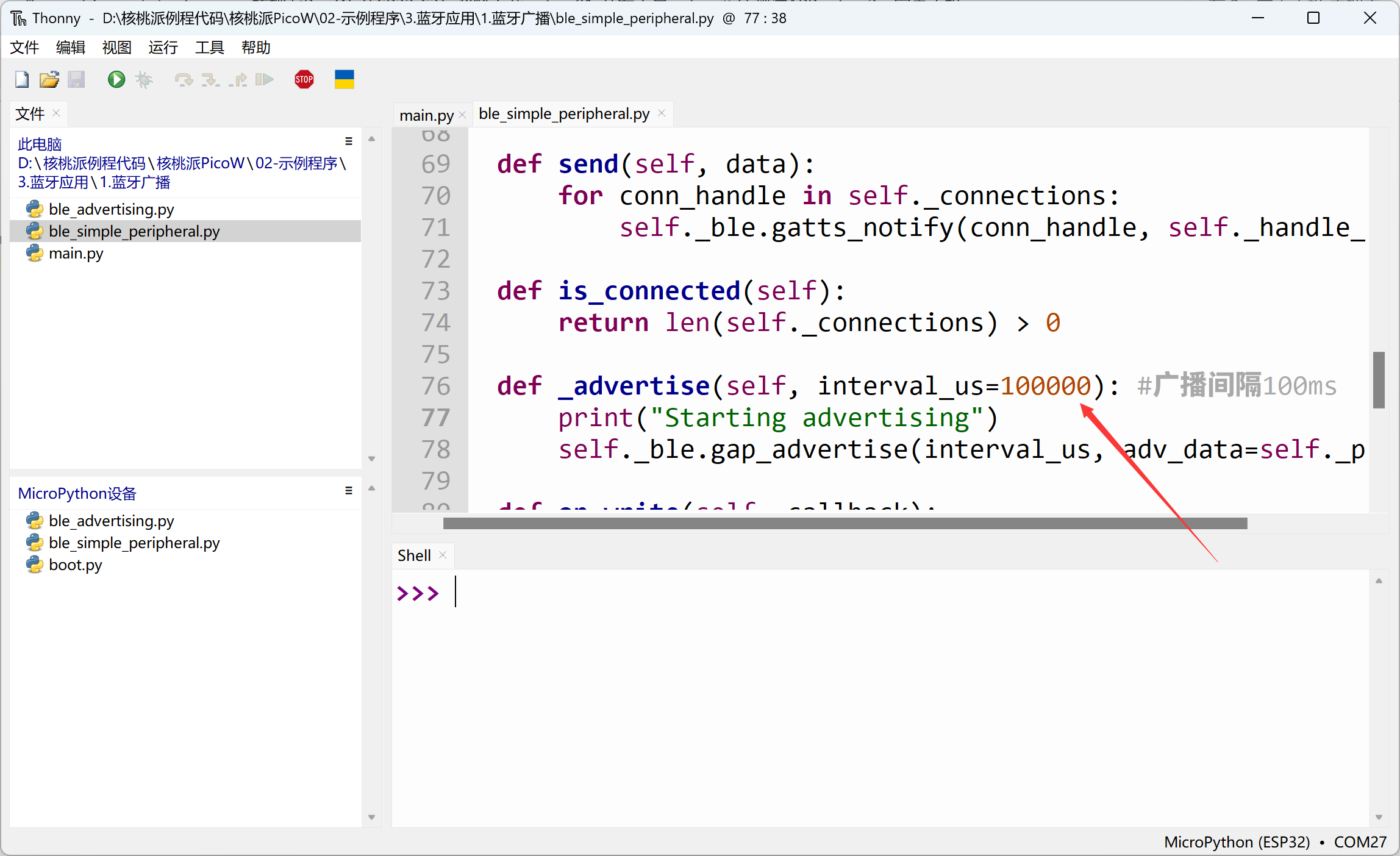This screenshot has height=856, width=1400.
Task: Open the MicroPython设备 panel hamburger menu
Action: [x=349, y=491]
